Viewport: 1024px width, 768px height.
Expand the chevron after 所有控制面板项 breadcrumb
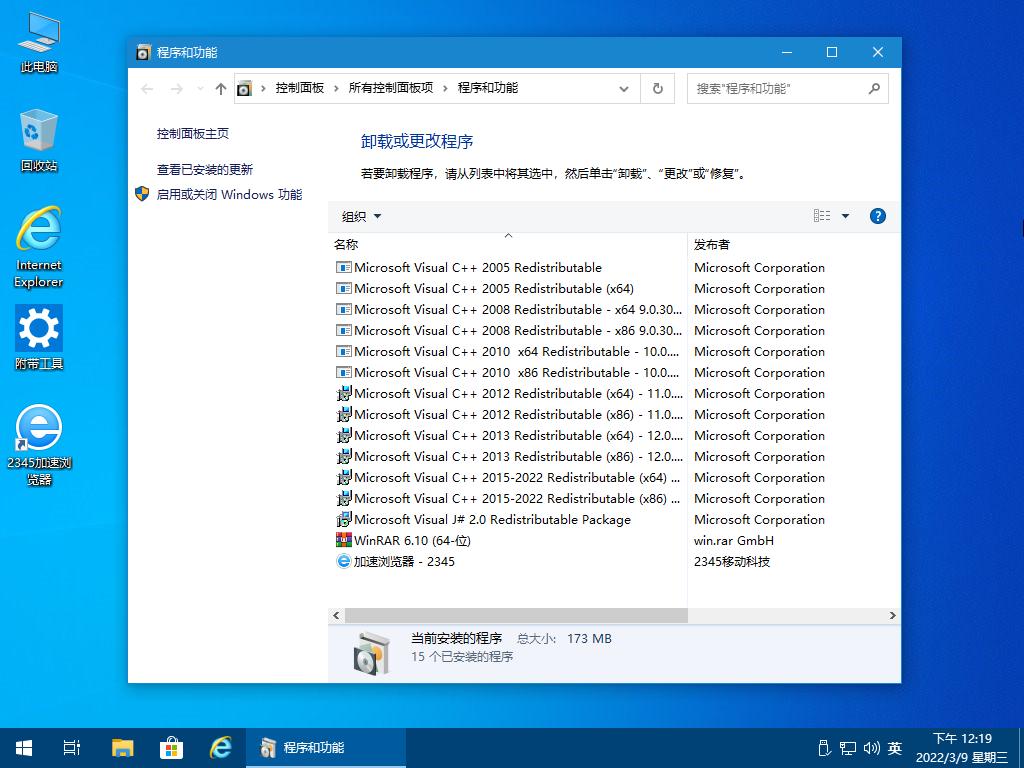click(445, 89)
